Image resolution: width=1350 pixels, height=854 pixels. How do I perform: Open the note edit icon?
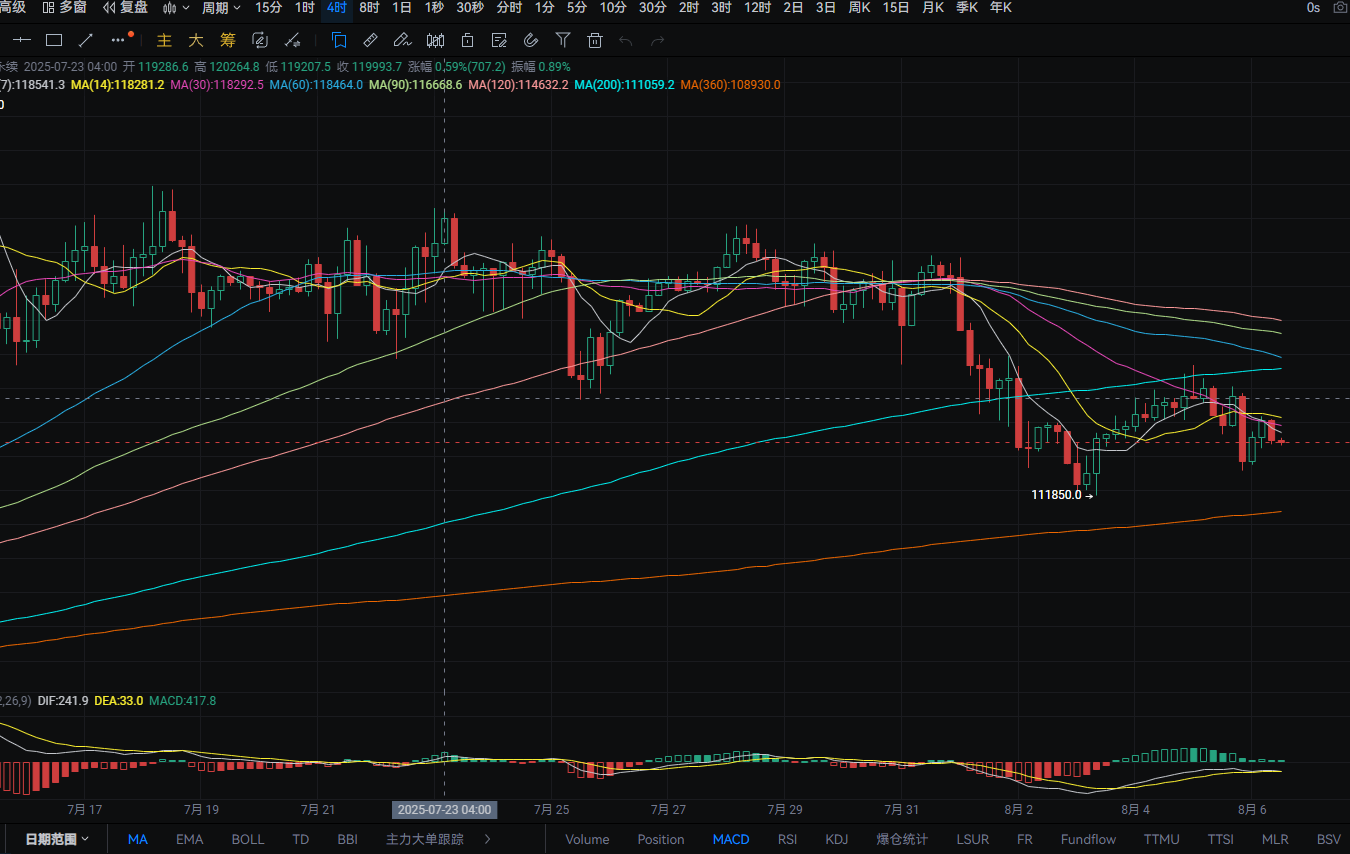499,40
